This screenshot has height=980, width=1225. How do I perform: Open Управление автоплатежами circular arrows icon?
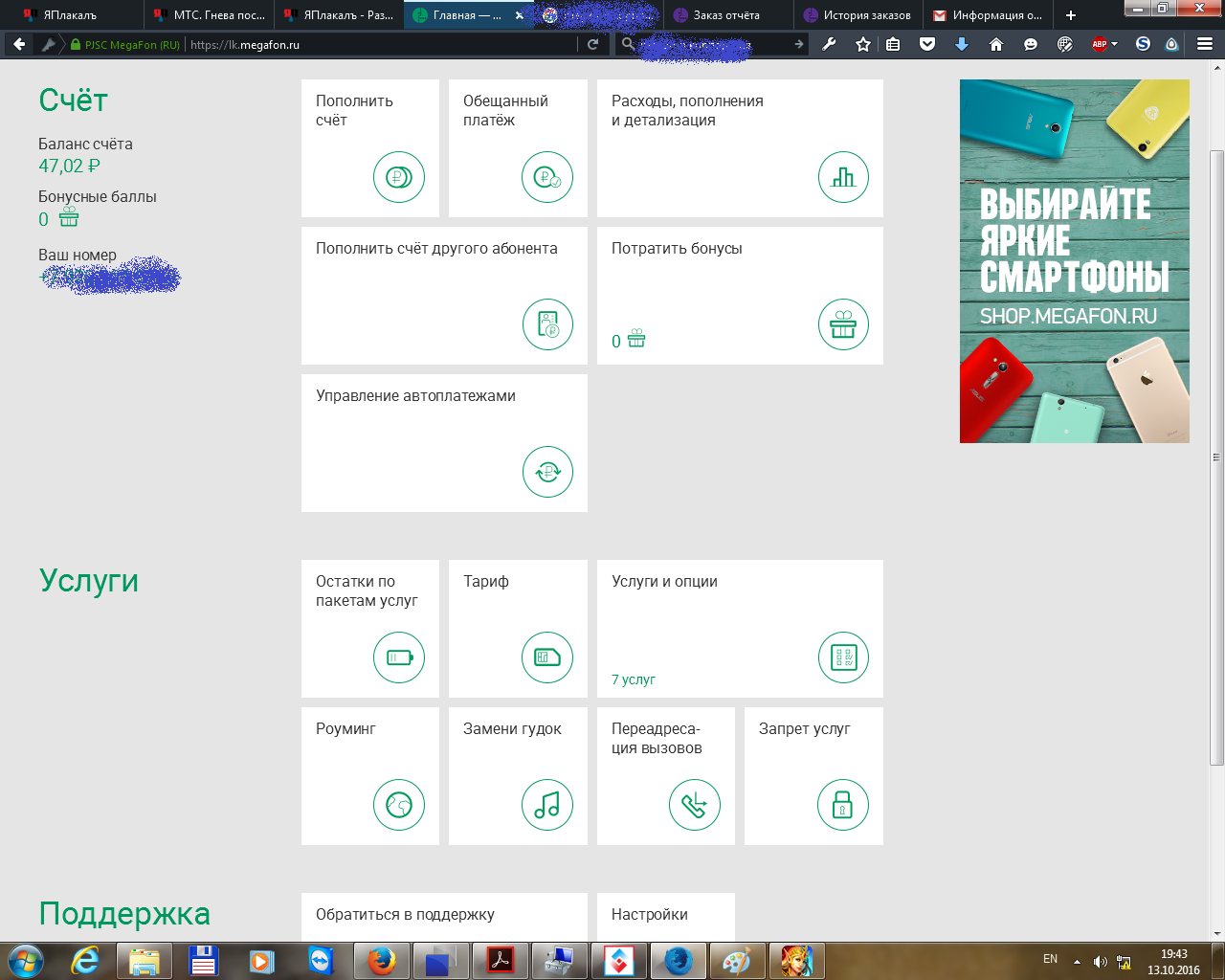tap(547, 472)
